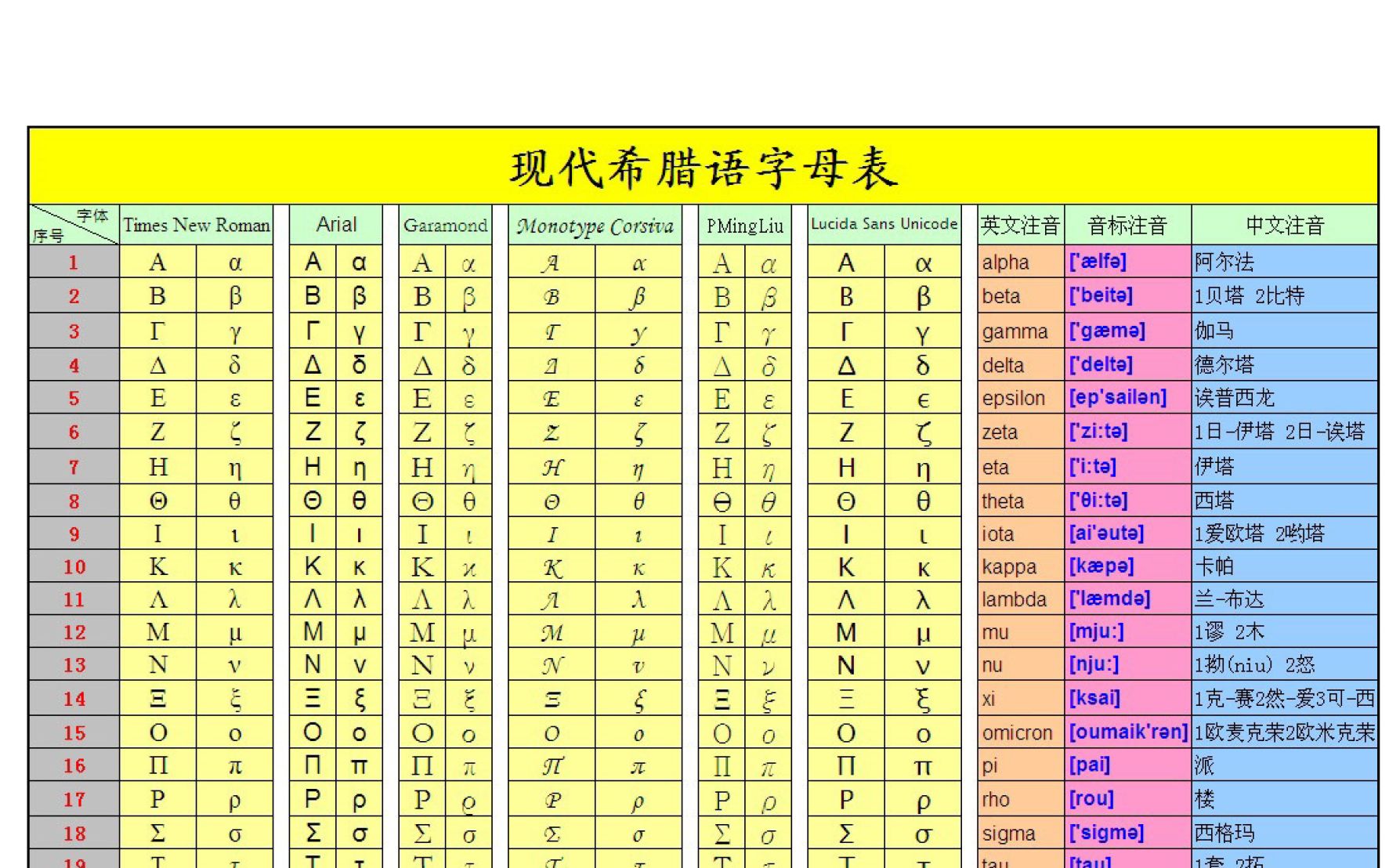This screenshot has height=868, width=1389.
Task: Select the phonetic cell [ep'sailən]
Action: [1128, 398]
